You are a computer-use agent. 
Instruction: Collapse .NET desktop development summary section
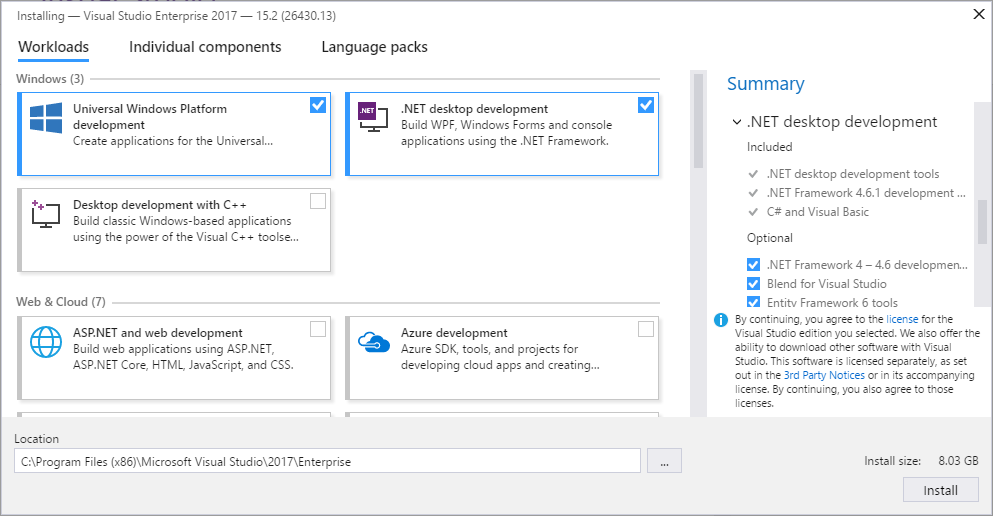(737, 122)
